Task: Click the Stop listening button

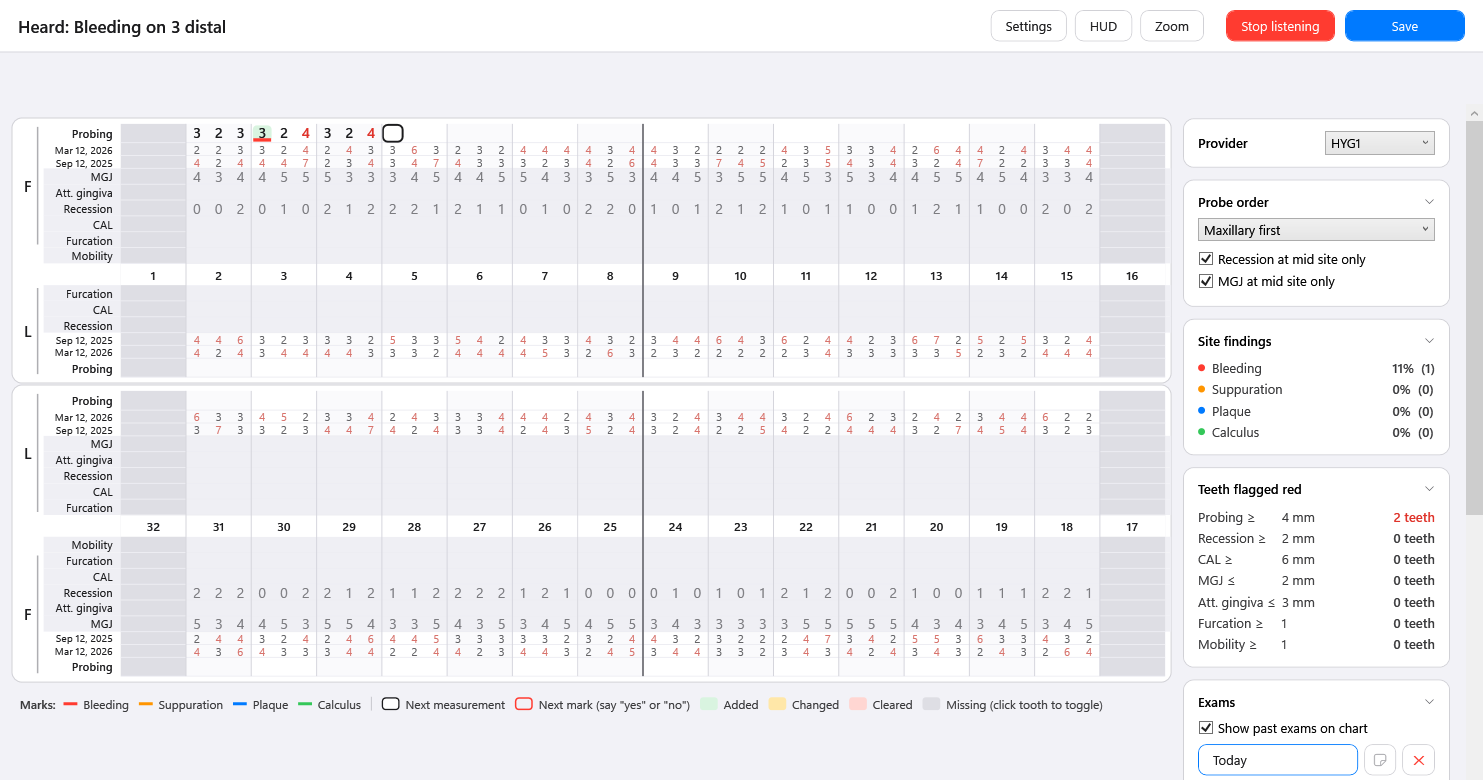Action: (1280, 26)
